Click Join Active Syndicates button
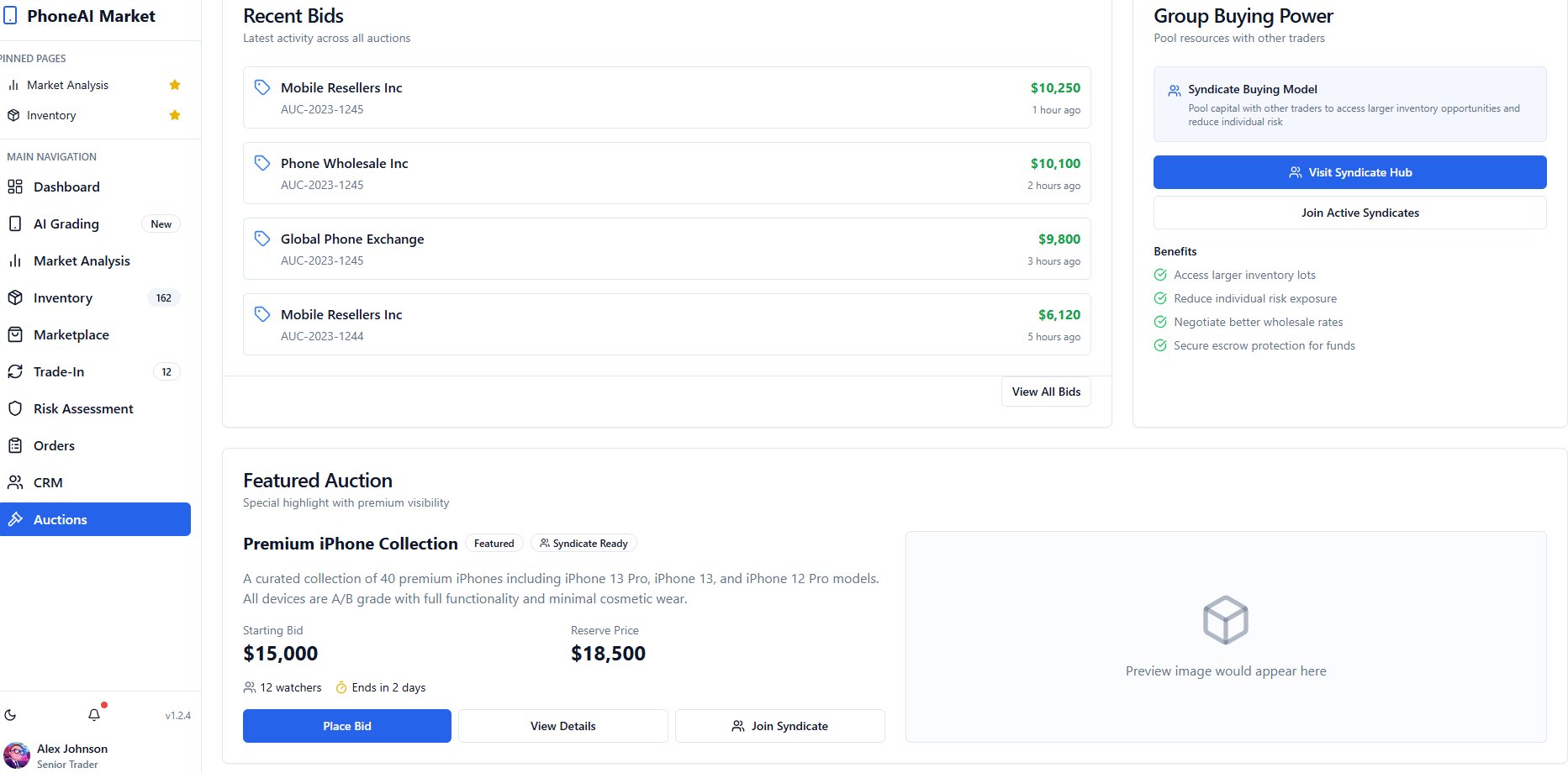This screenshot has height=773, width=1568. [1349, 213]
